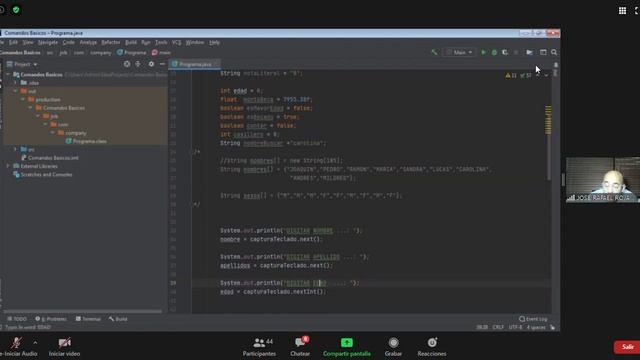Go to next highlighted error arrow

click(546, 76)
